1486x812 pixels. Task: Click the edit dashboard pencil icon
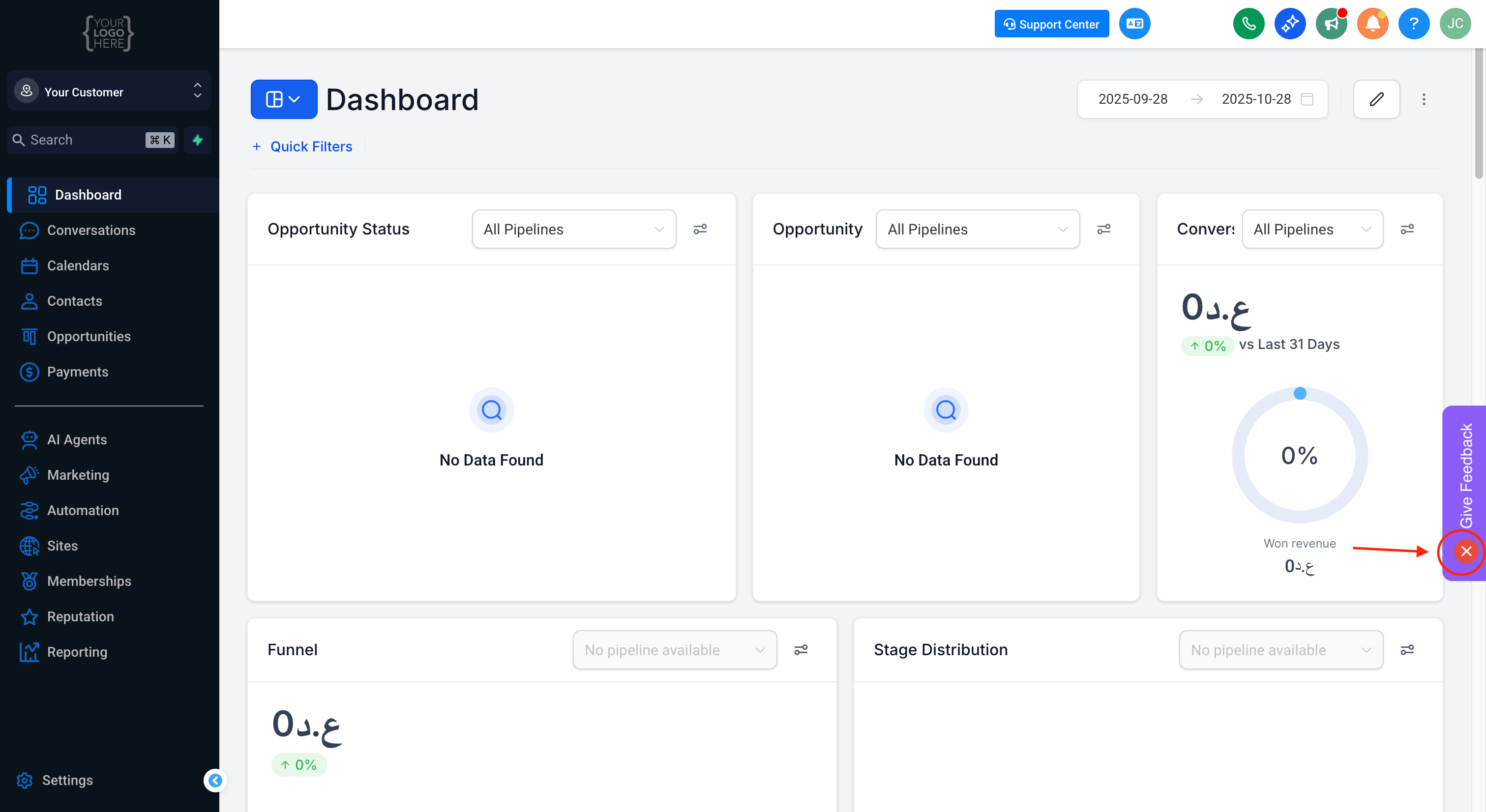pos(1376,99)
